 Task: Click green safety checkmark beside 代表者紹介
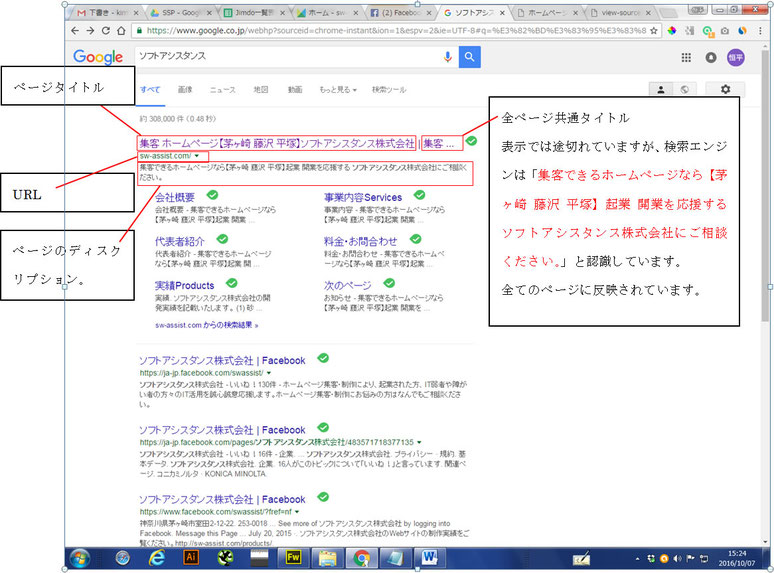coord(223,239)
